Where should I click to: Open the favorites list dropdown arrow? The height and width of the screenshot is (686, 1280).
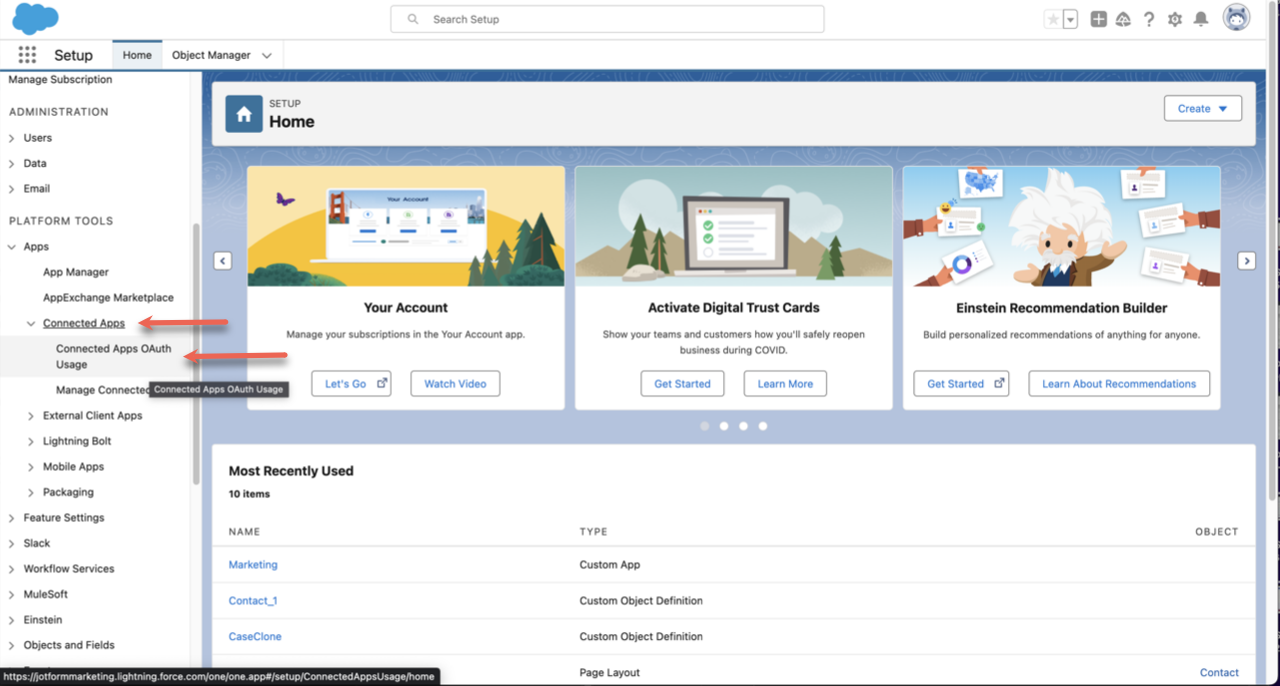pos(1070,19)
